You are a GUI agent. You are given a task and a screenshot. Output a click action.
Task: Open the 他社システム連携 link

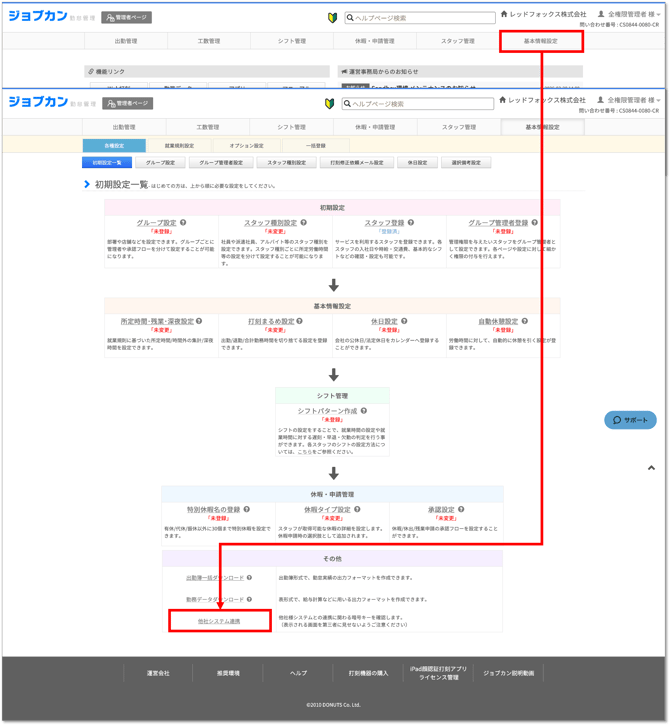(x=219, y=621)
